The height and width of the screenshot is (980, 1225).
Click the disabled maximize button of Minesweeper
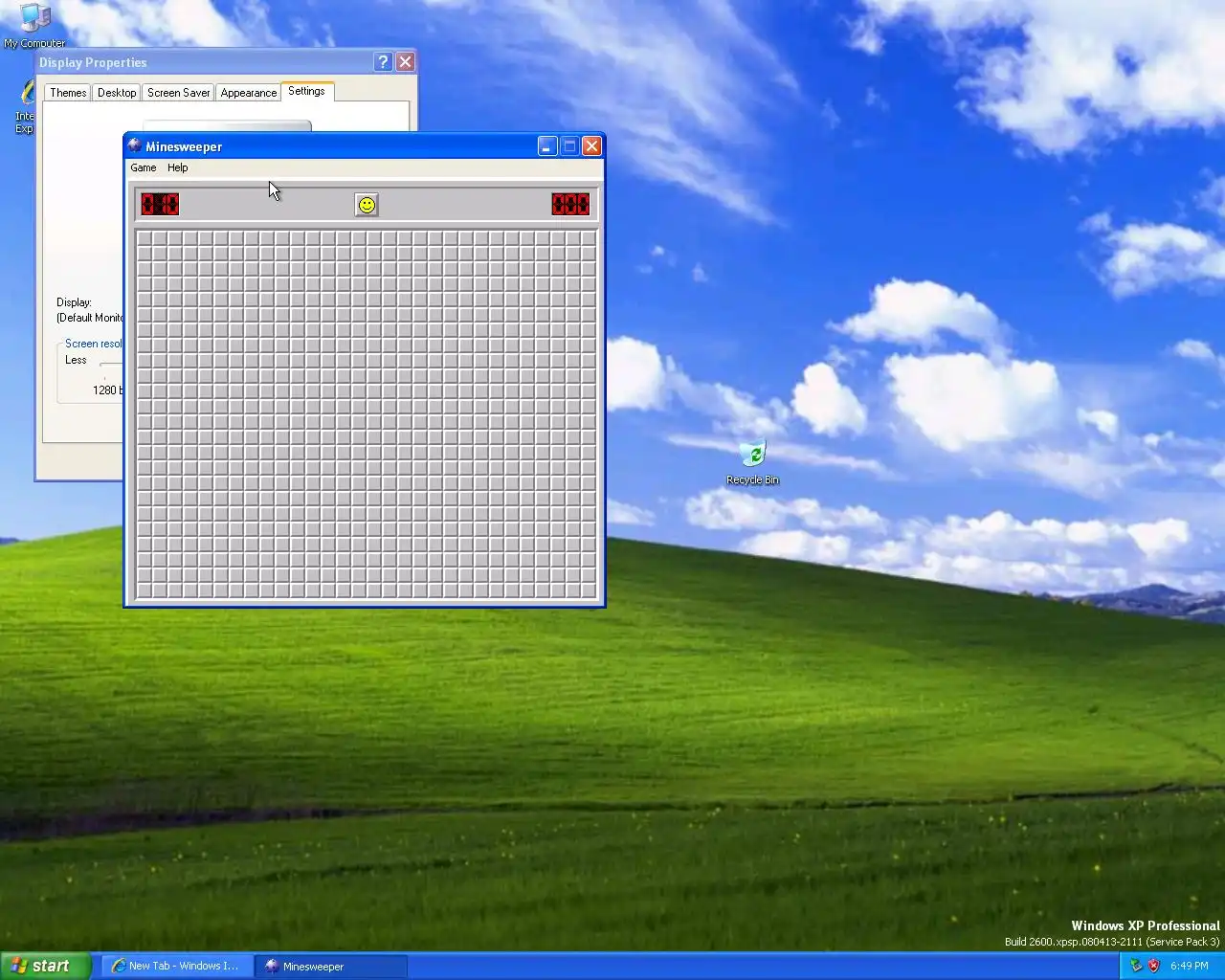point(569,145)
